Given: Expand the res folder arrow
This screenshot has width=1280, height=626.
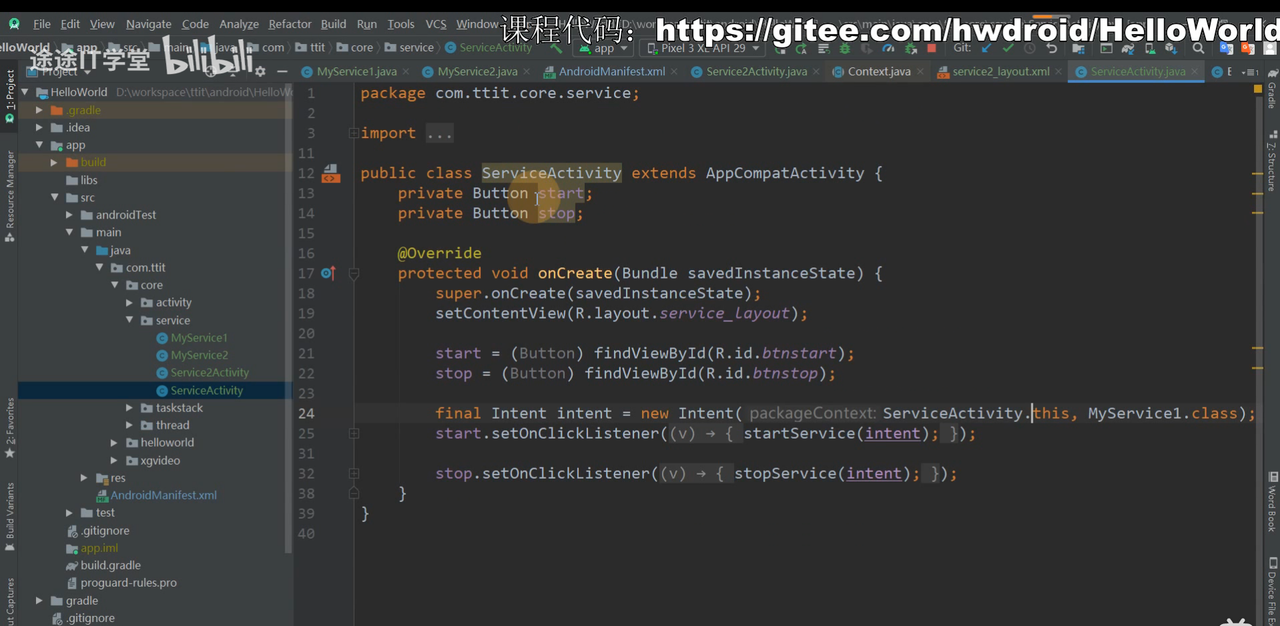Looking at the screenshot, I should [x=86, y=478].
